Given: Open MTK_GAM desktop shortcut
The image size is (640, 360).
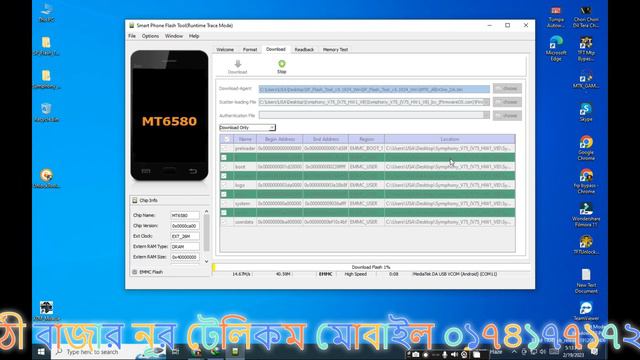Looking at the screenshot, I should pyautogui.click(x=586, y=80).
